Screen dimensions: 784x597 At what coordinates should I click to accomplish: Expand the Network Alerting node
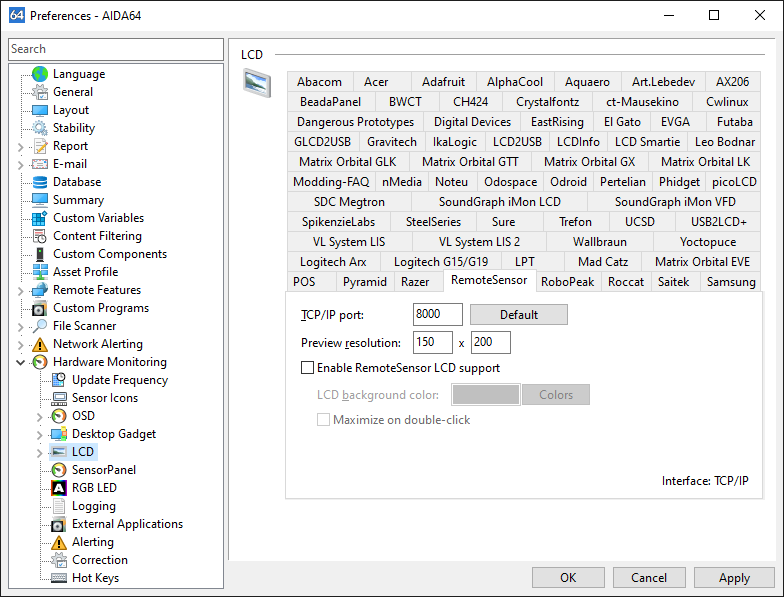pos(20,345)
